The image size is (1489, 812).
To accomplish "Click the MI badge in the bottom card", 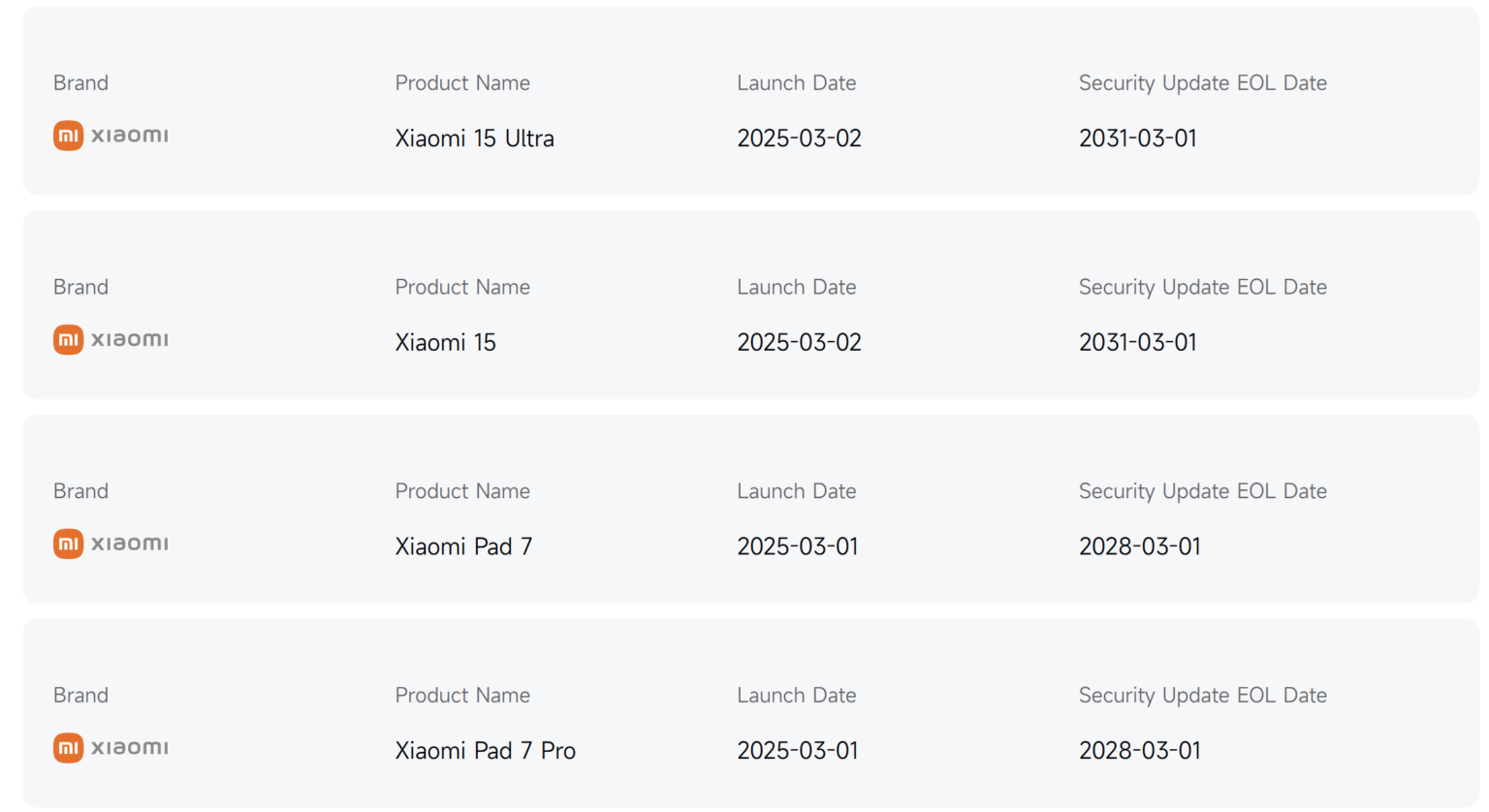I will coord(67,747).
